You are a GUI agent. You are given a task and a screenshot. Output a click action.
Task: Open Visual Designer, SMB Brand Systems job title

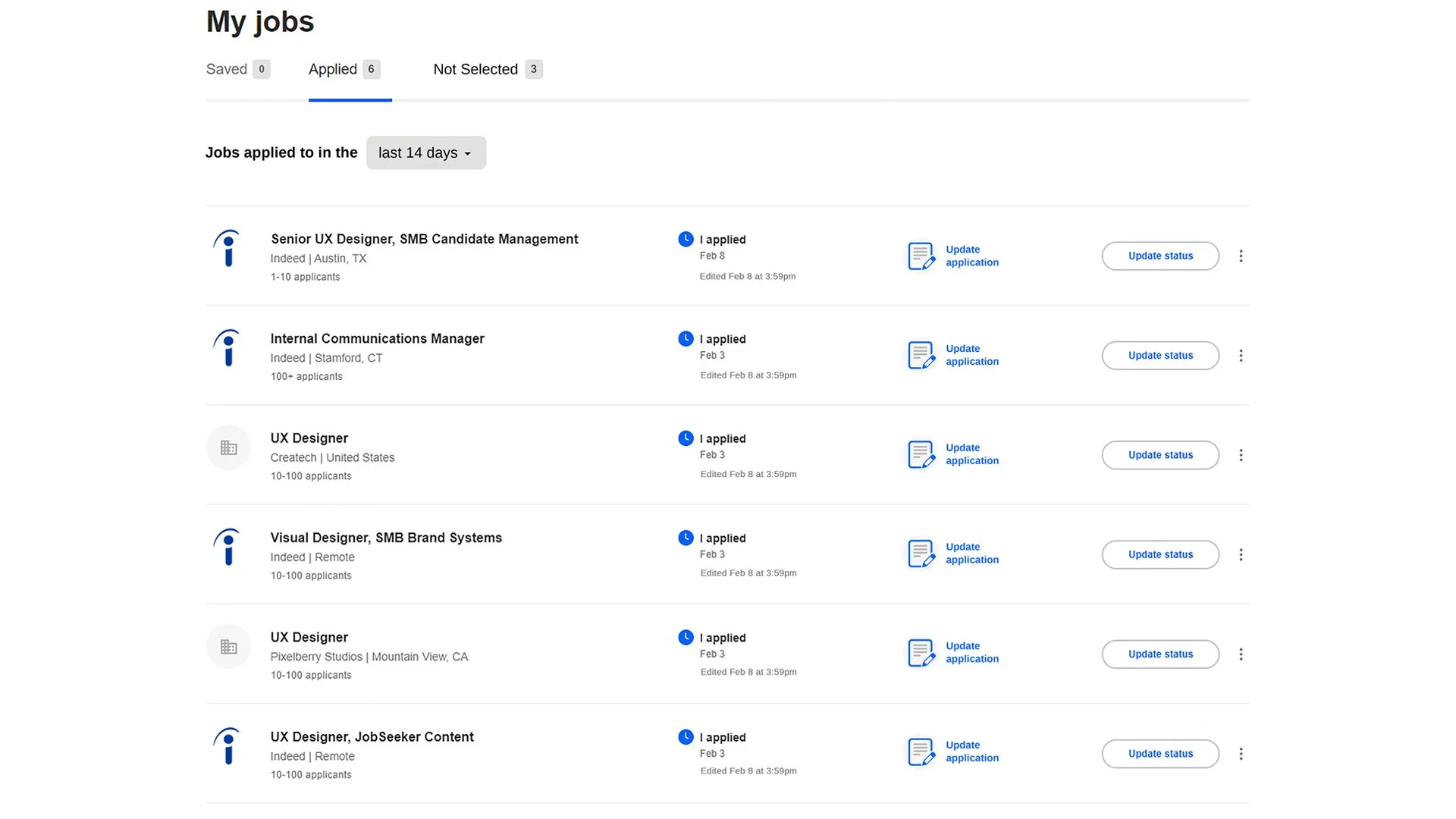tap(386, 538)
